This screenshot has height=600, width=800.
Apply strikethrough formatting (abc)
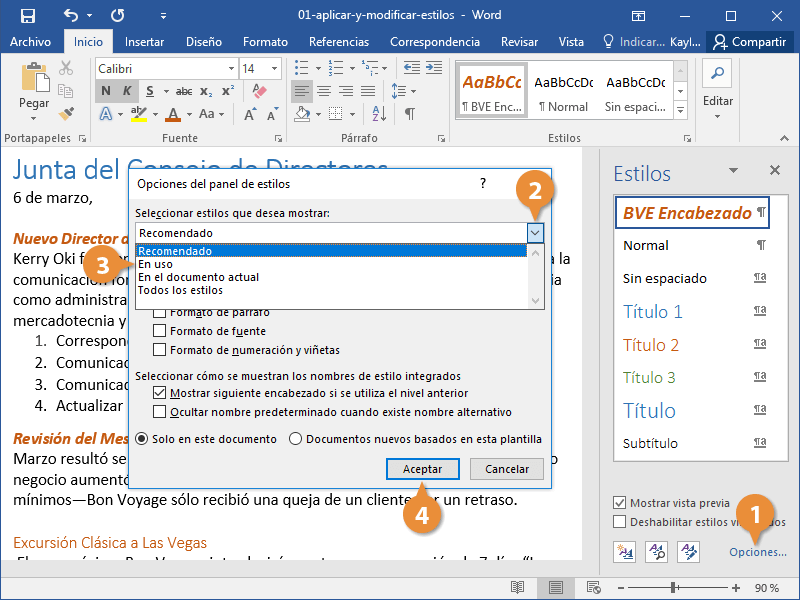click(x=184, y=91)
